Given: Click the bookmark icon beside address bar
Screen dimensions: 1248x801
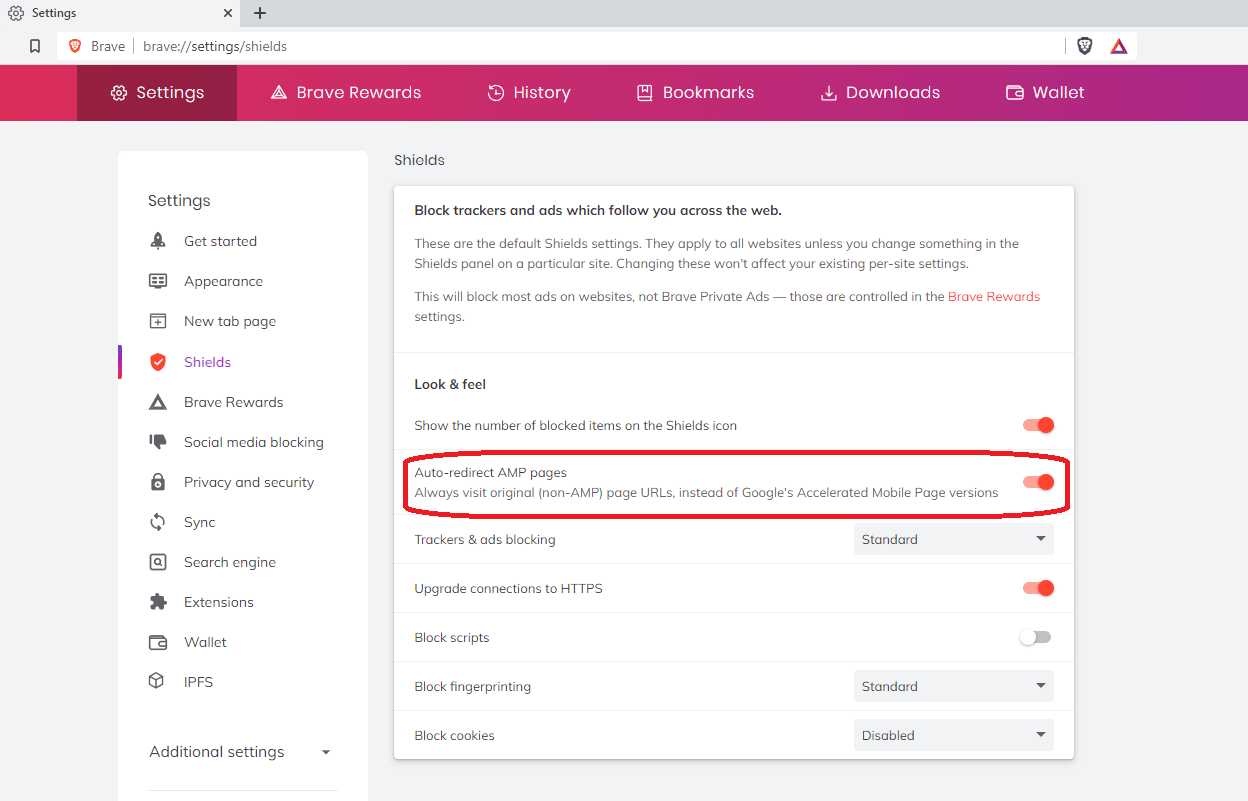Looking at the screenshot, I should (35, 46).
